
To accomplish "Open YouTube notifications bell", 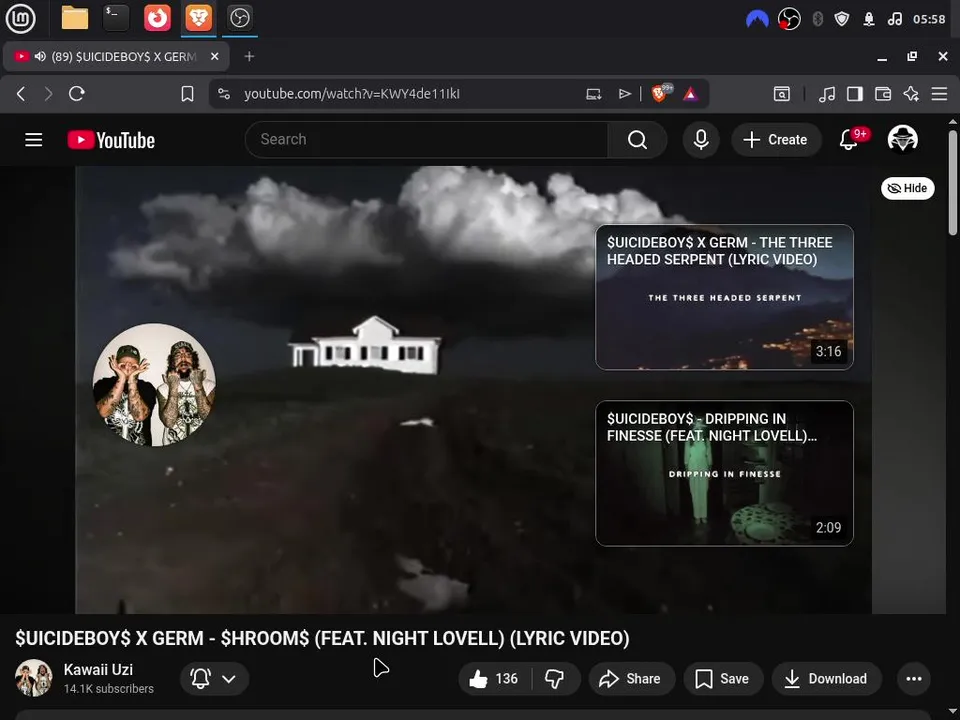I will tap(849, 140).
